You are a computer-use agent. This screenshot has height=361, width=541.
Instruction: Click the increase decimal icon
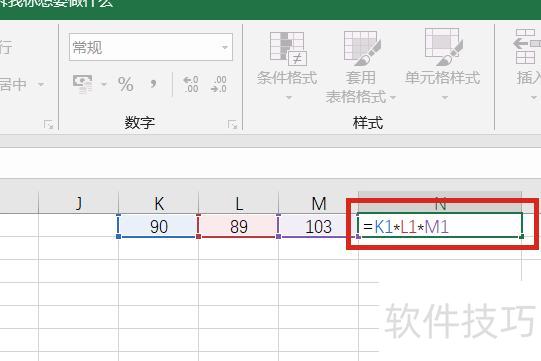click(191, 84)
